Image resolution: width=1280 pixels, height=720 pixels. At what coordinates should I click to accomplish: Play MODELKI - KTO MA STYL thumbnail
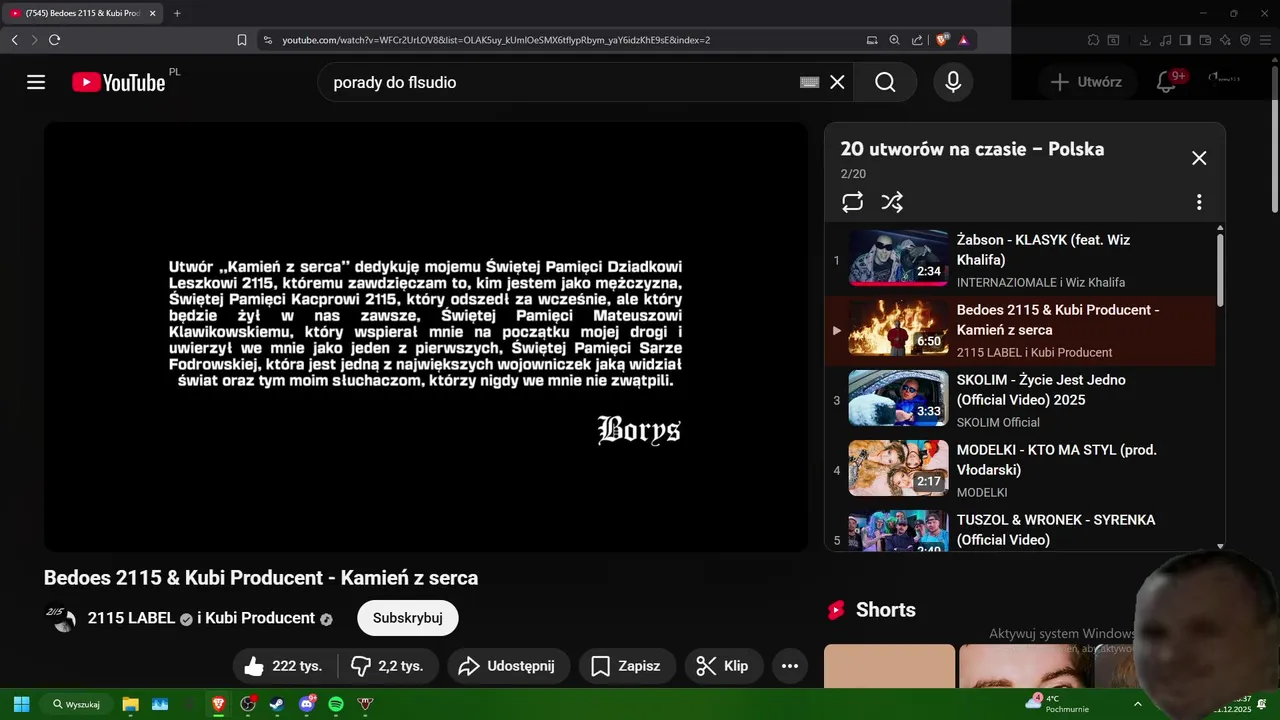click(898, 468)
